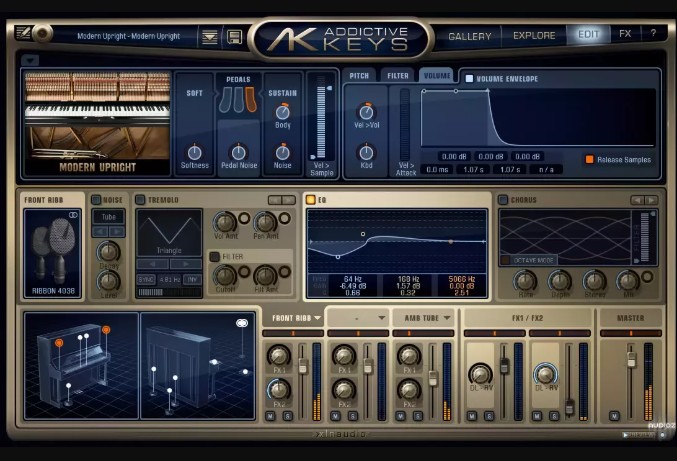677x461 pixels.
Task: Click the round preview knob next to memo icon
Action: [42, 33]
